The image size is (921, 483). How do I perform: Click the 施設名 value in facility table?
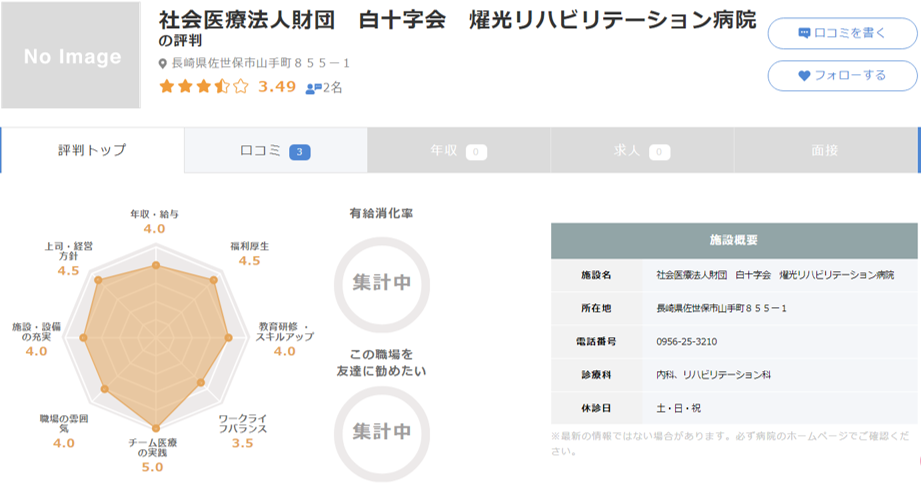[x=775, y=275]
